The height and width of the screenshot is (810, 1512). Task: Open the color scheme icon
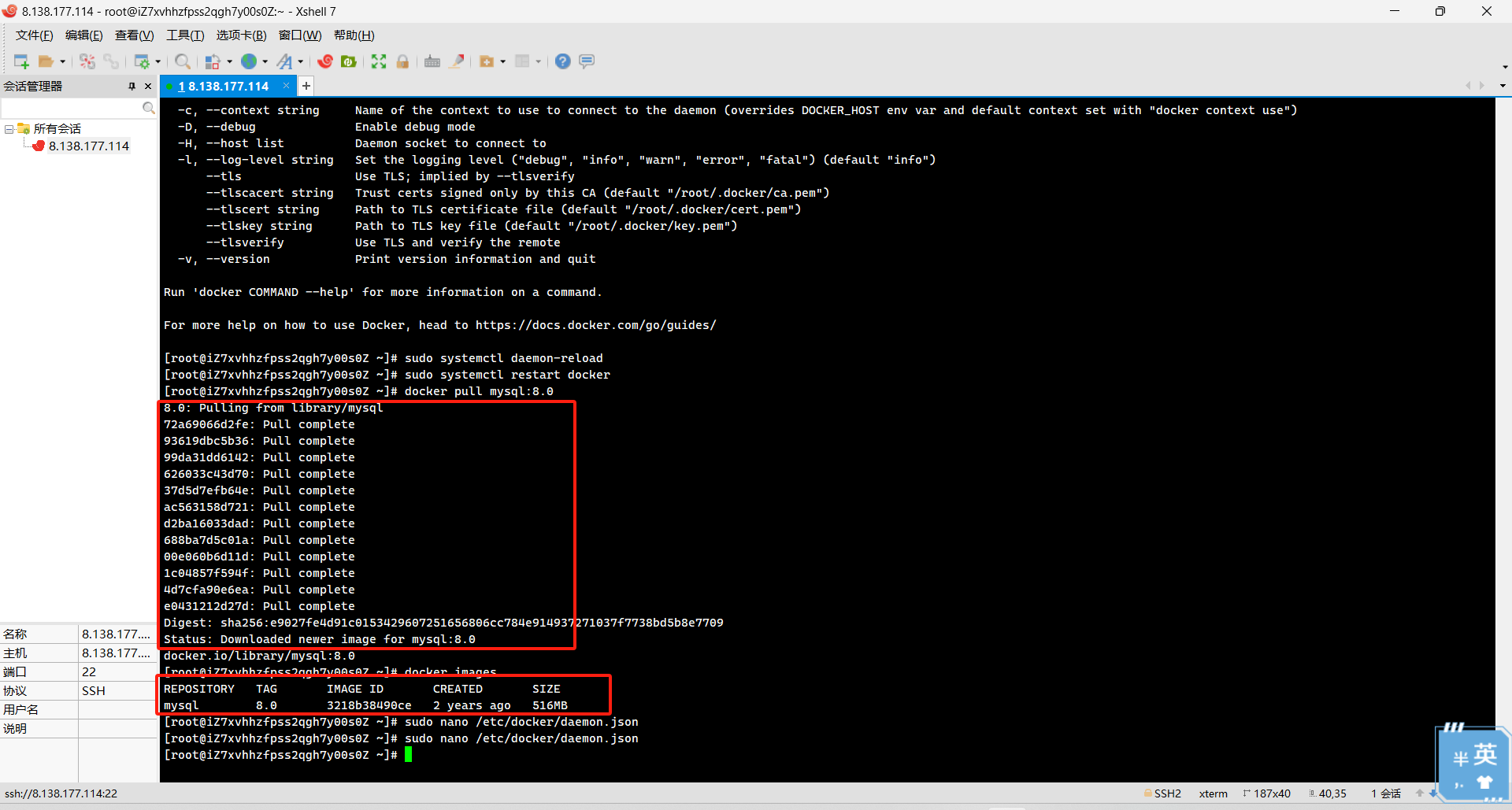coord(213,61)
